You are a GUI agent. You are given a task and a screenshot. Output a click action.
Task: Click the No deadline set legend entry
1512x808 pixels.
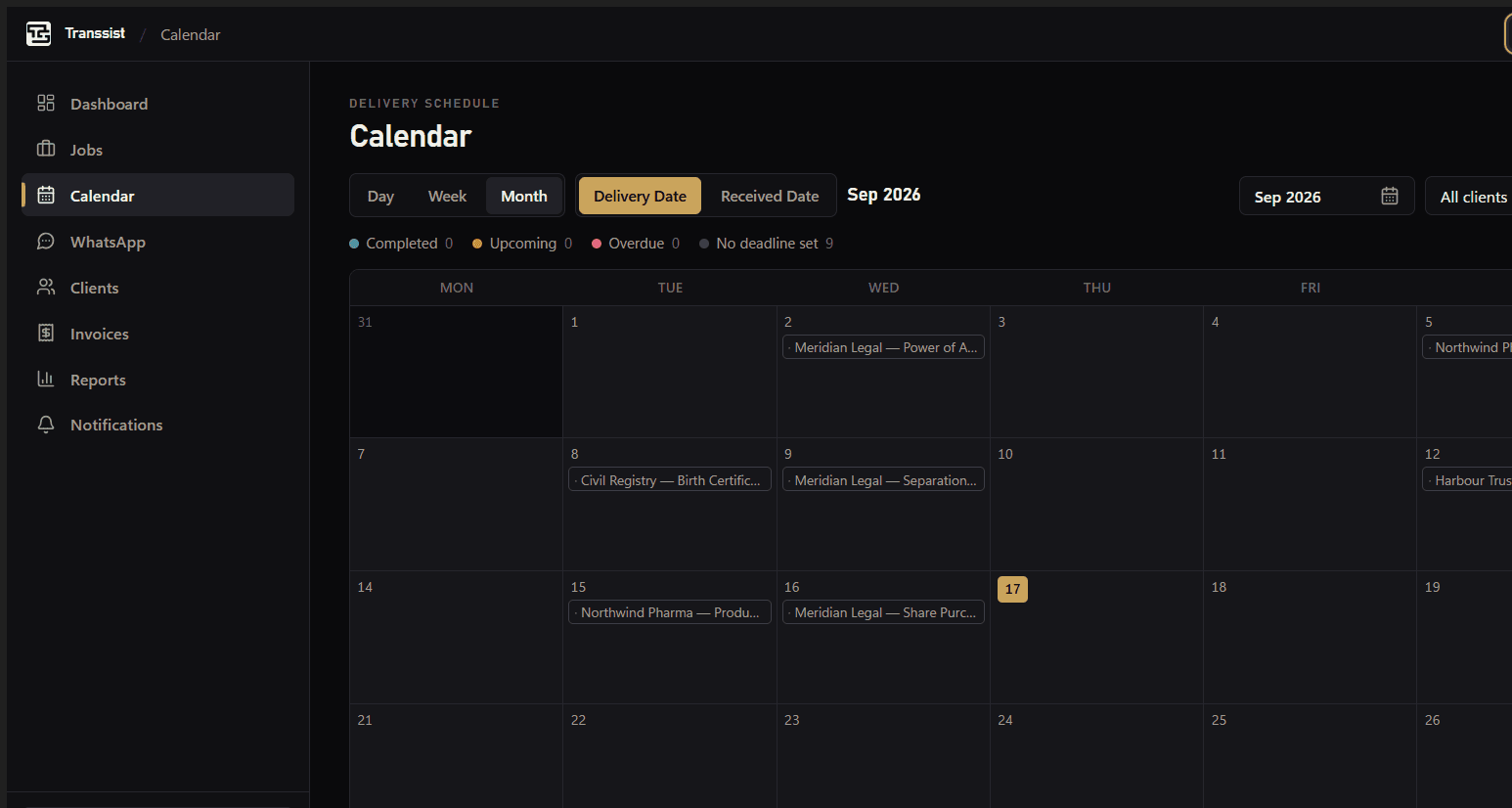click(x=767, y=244)
